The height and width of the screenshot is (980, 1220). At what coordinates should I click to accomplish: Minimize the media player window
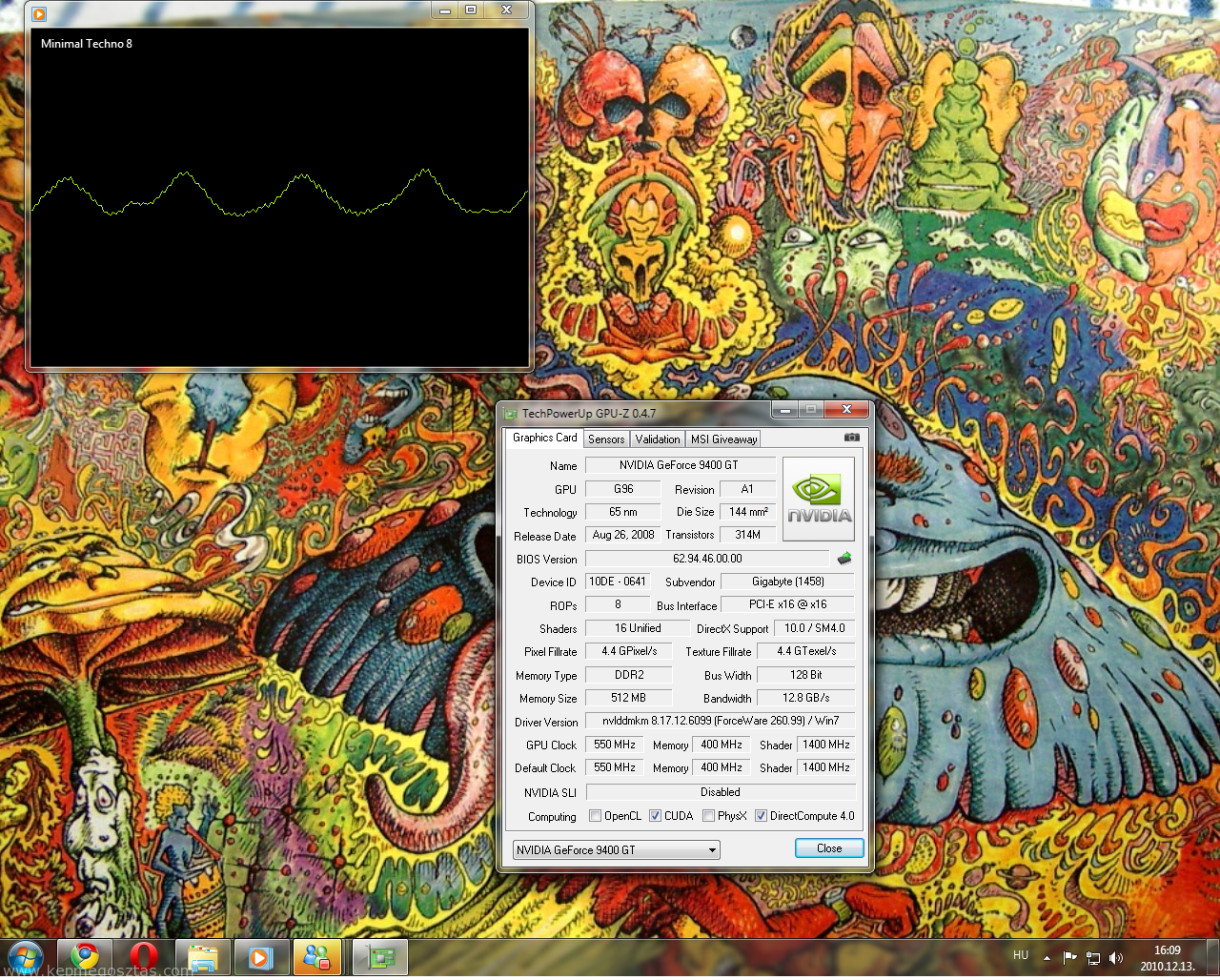coord(445,10)
